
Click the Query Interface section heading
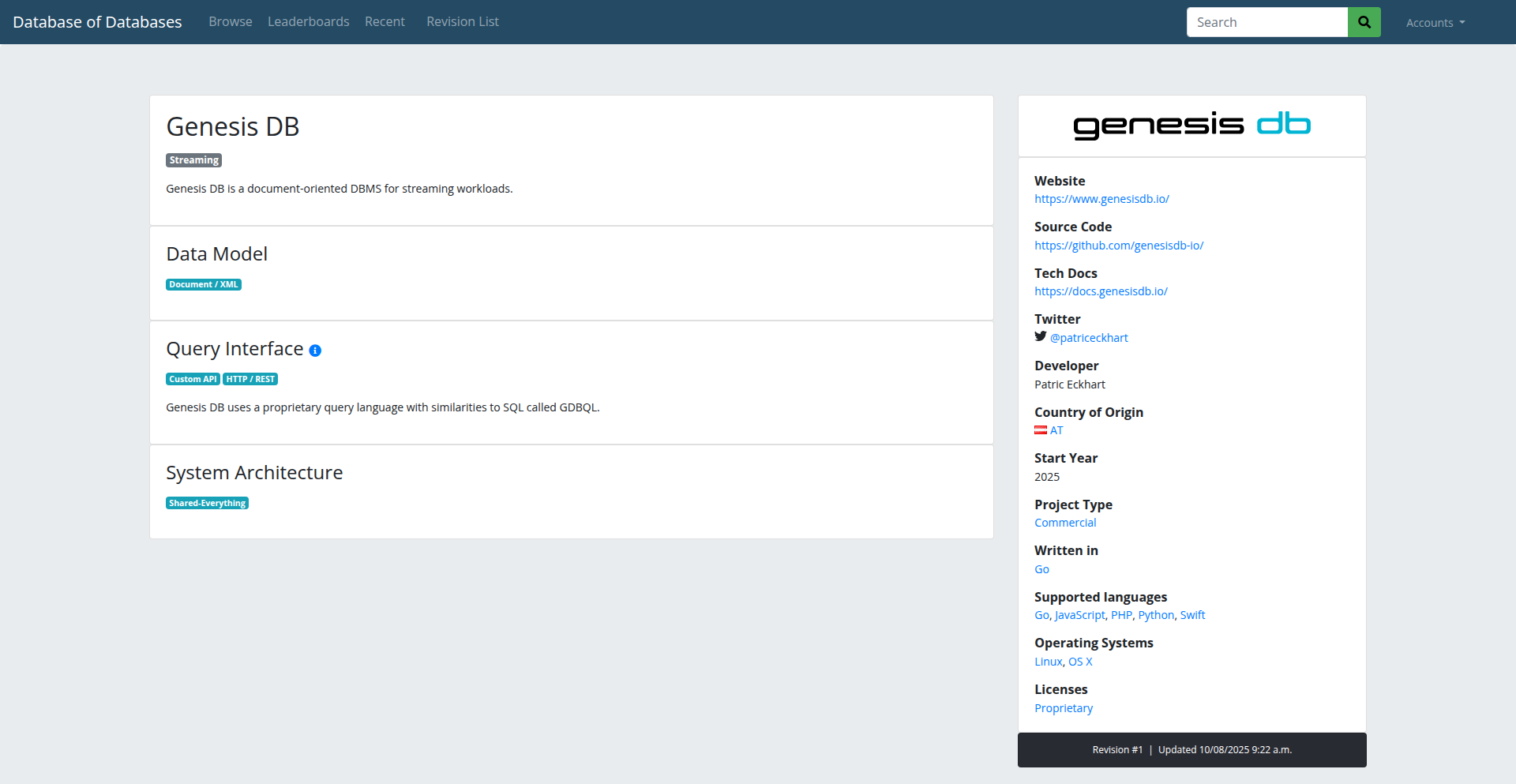tap(235, 349)
